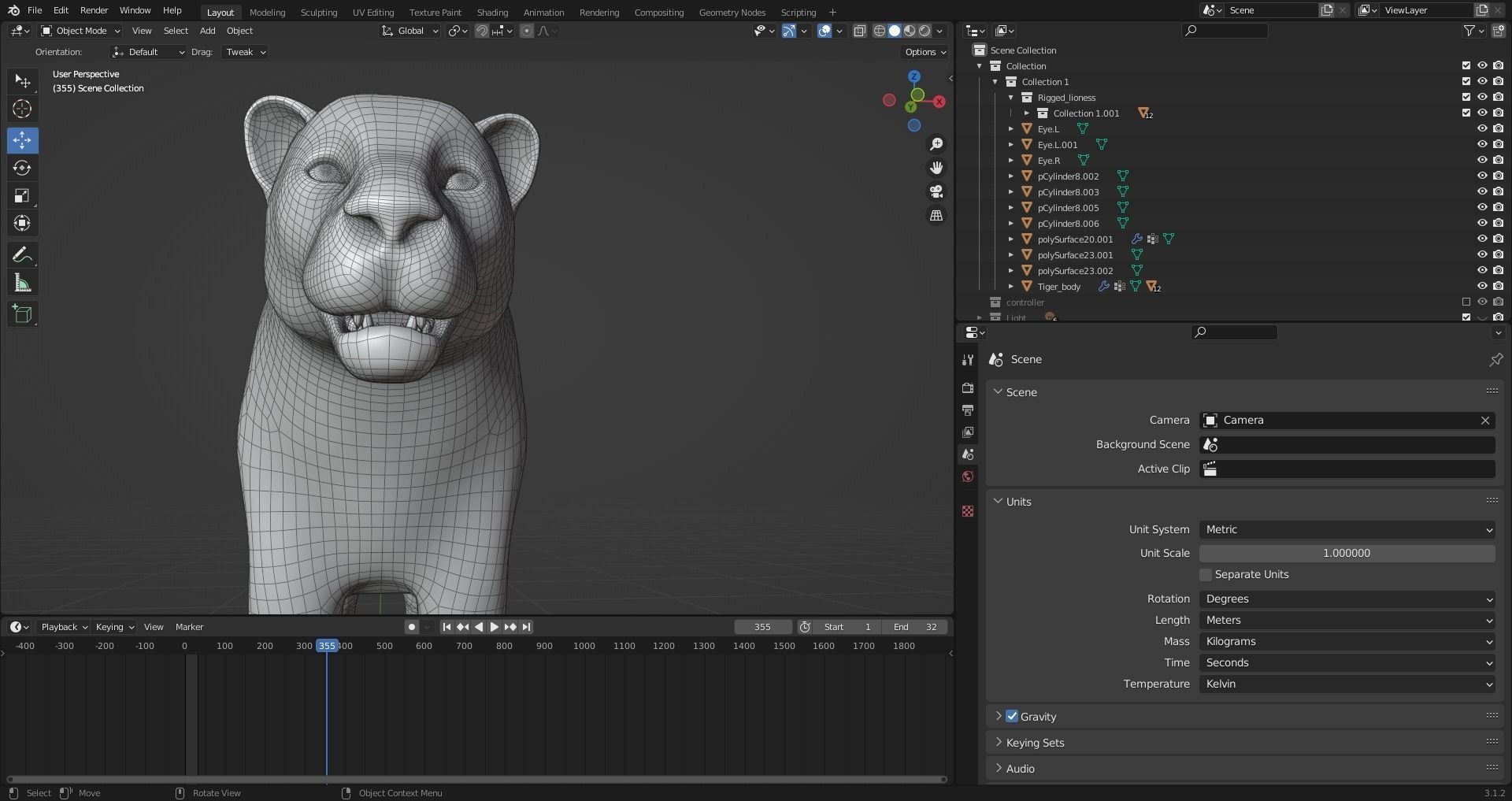Image resolution: width=1512 pixels, height=801 pixels.
Task: Open the Rotation units dropdown
Action: (1347, 599)
